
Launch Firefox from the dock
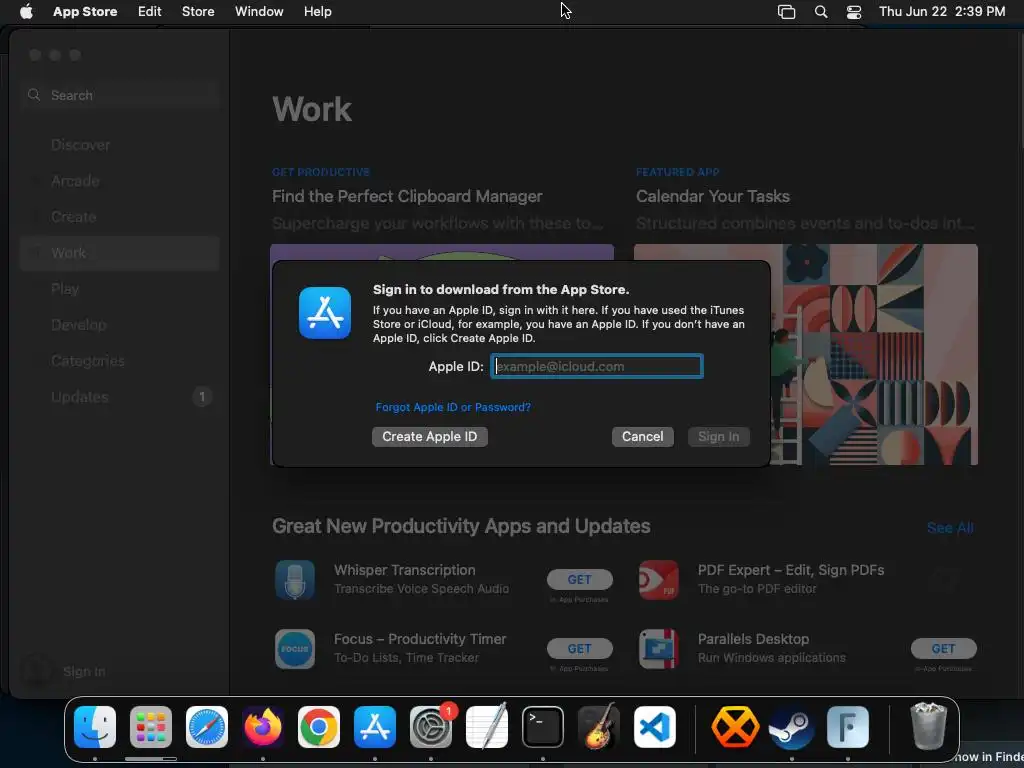263,727
